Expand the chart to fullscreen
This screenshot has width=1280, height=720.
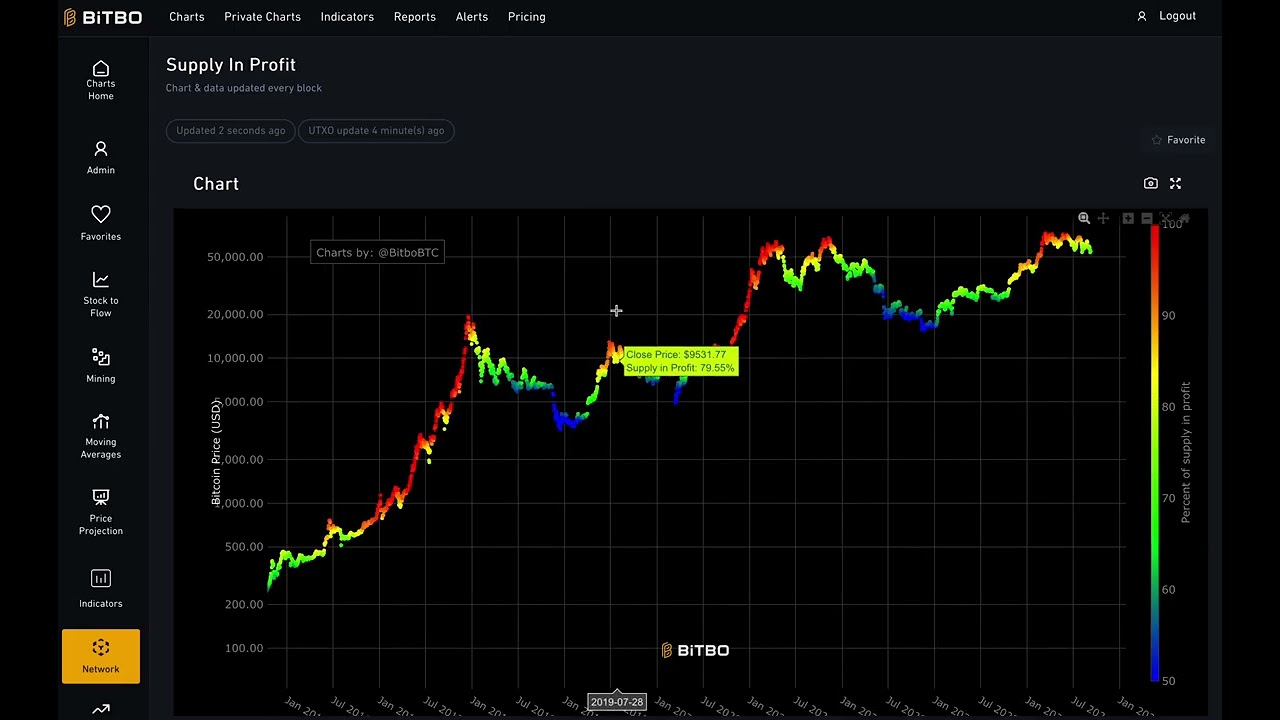(x=1175, y=183)
